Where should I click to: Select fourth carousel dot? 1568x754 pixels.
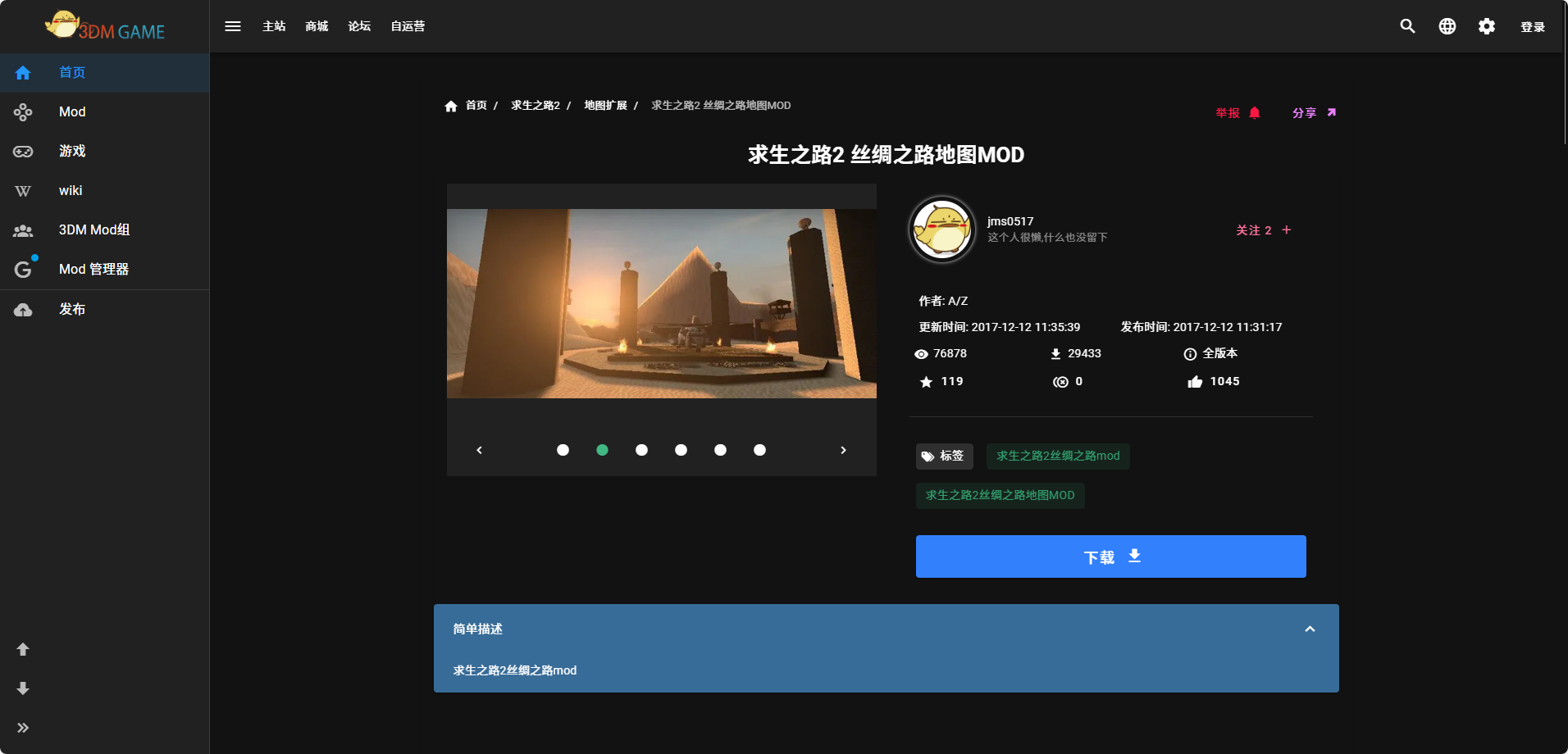coord(681,450)
